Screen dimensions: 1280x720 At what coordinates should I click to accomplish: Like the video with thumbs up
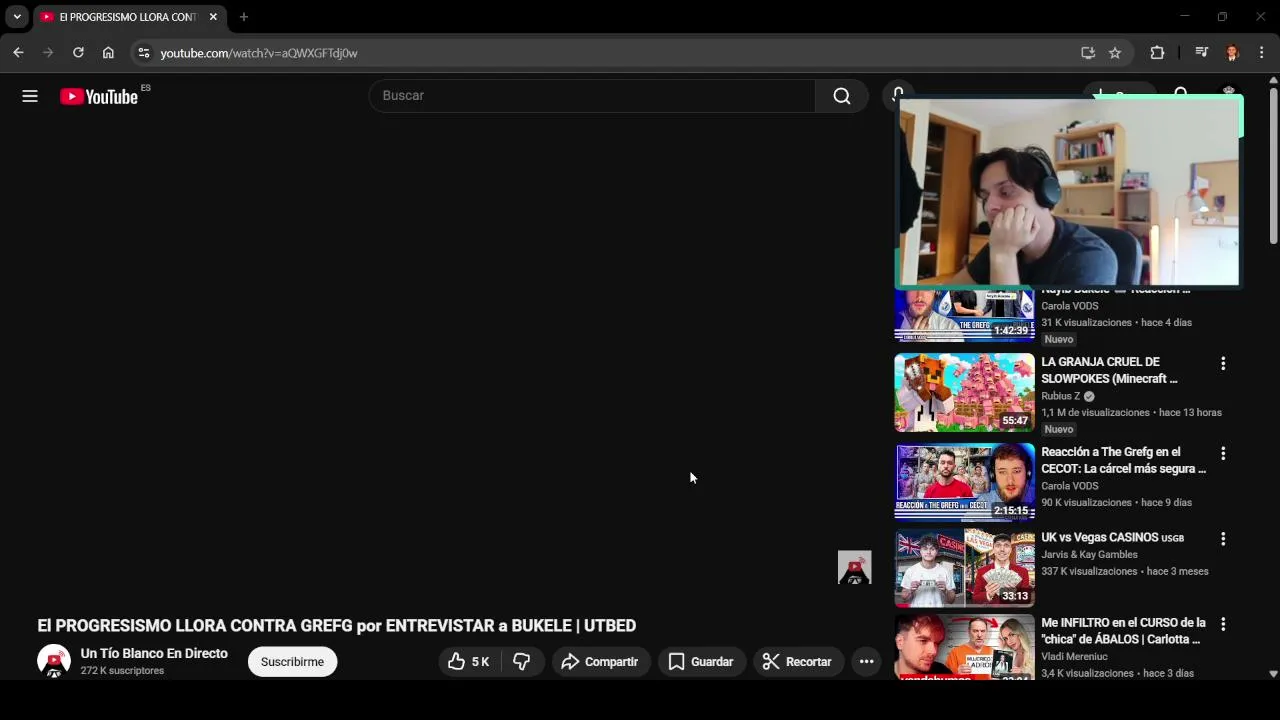(x=468, y=662)
